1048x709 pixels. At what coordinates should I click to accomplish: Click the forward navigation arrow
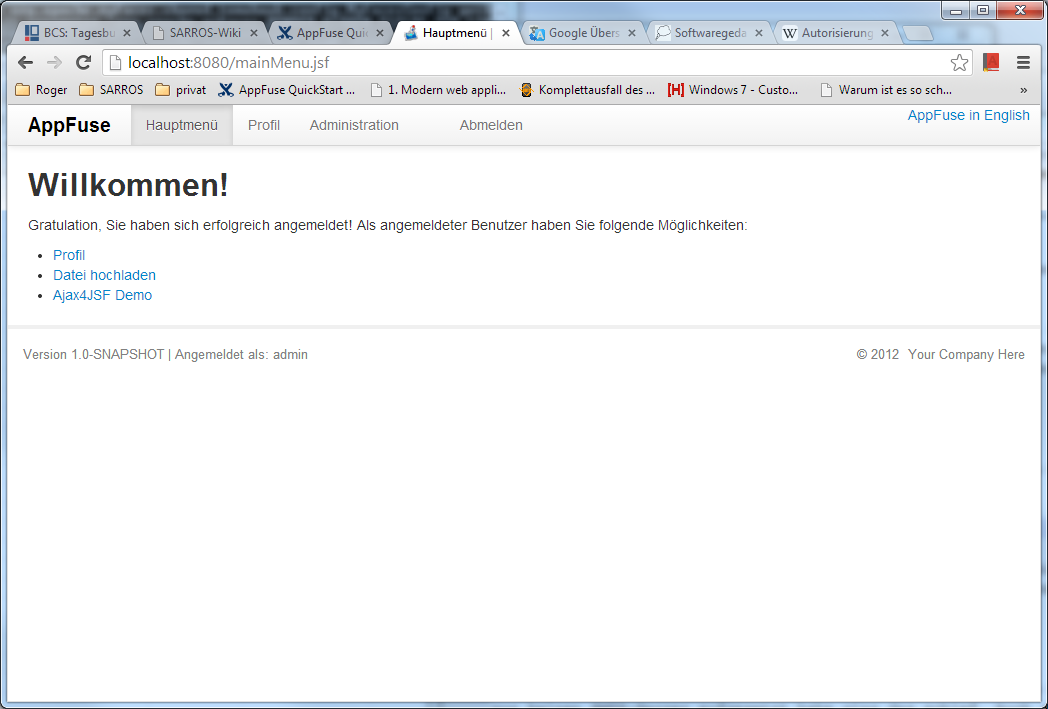click(x=54, y=62)
